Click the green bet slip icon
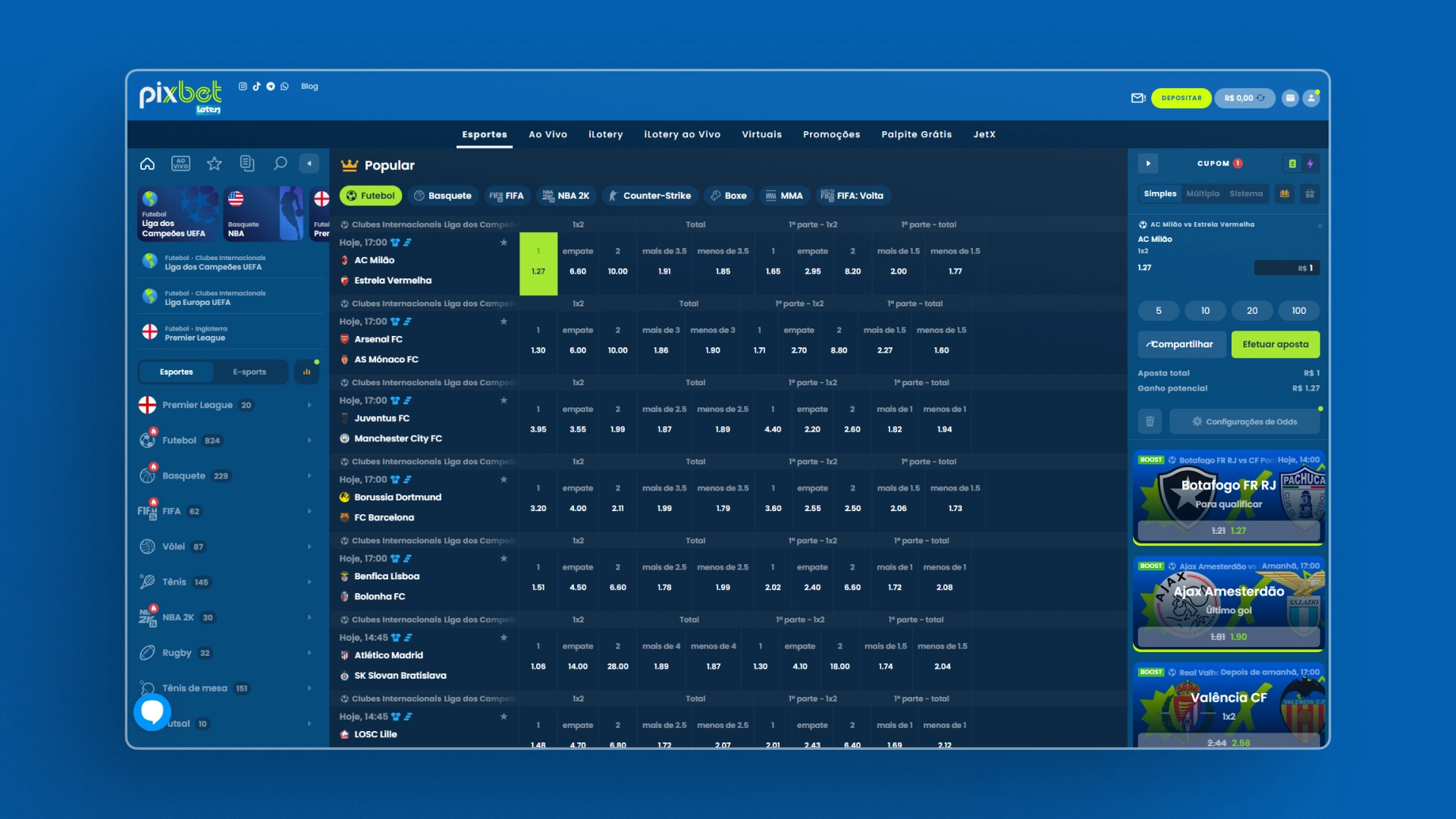 tap(1292, 164)
